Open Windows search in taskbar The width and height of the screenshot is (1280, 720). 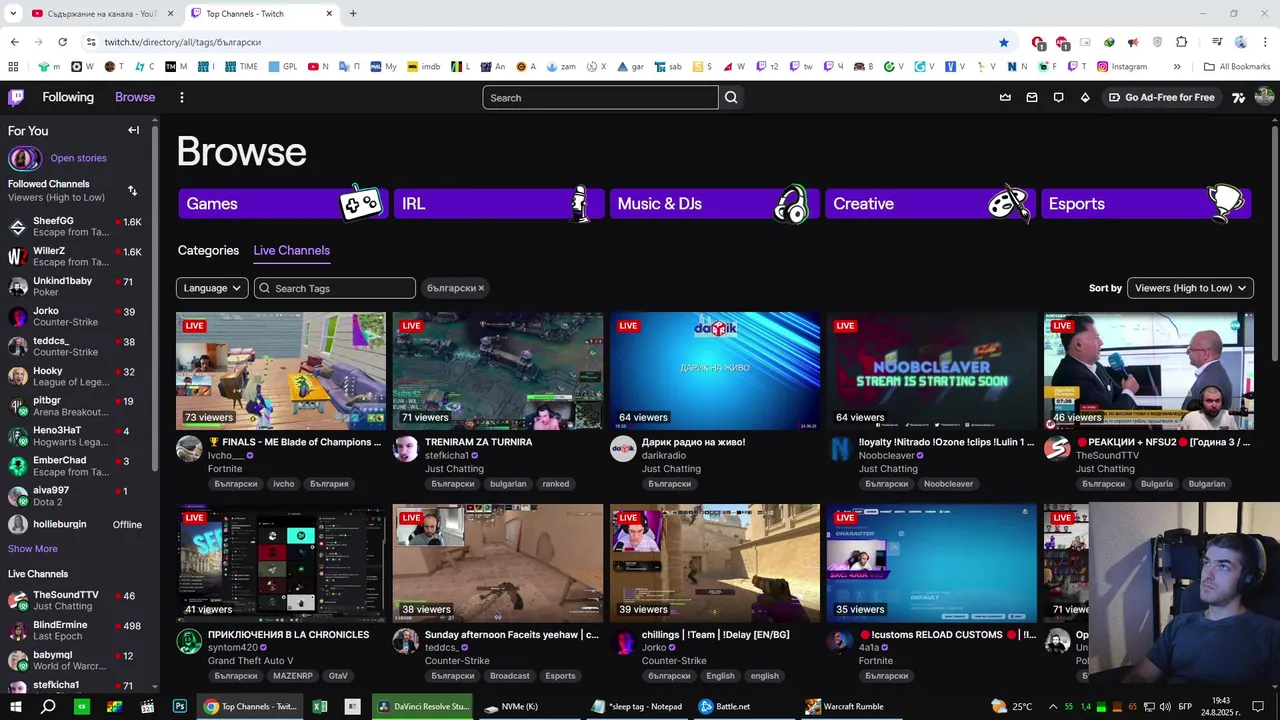(x=48, y=706)
